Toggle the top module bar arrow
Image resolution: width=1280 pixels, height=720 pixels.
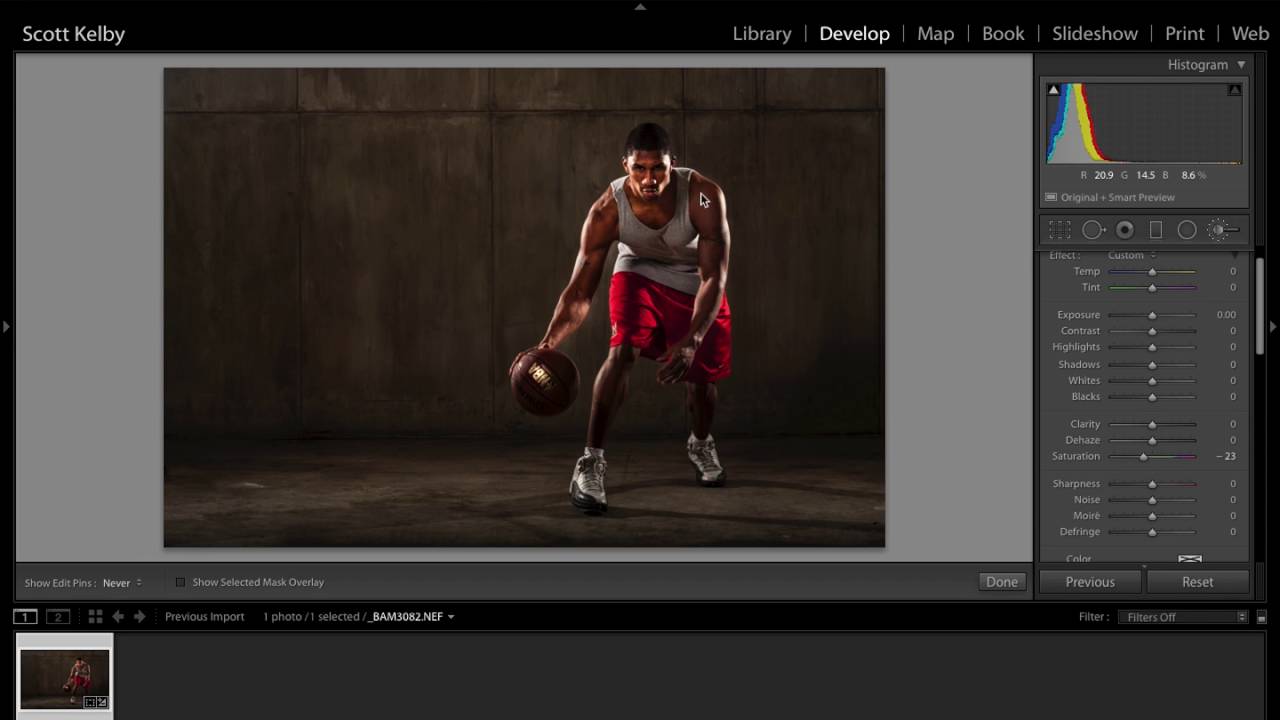click(x=640, y=6)
